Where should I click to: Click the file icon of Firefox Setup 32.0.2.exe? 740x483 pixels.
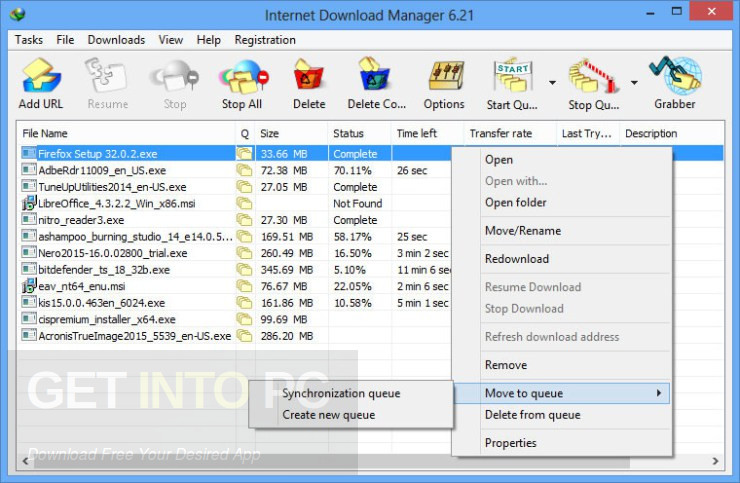tap(29, 153)
